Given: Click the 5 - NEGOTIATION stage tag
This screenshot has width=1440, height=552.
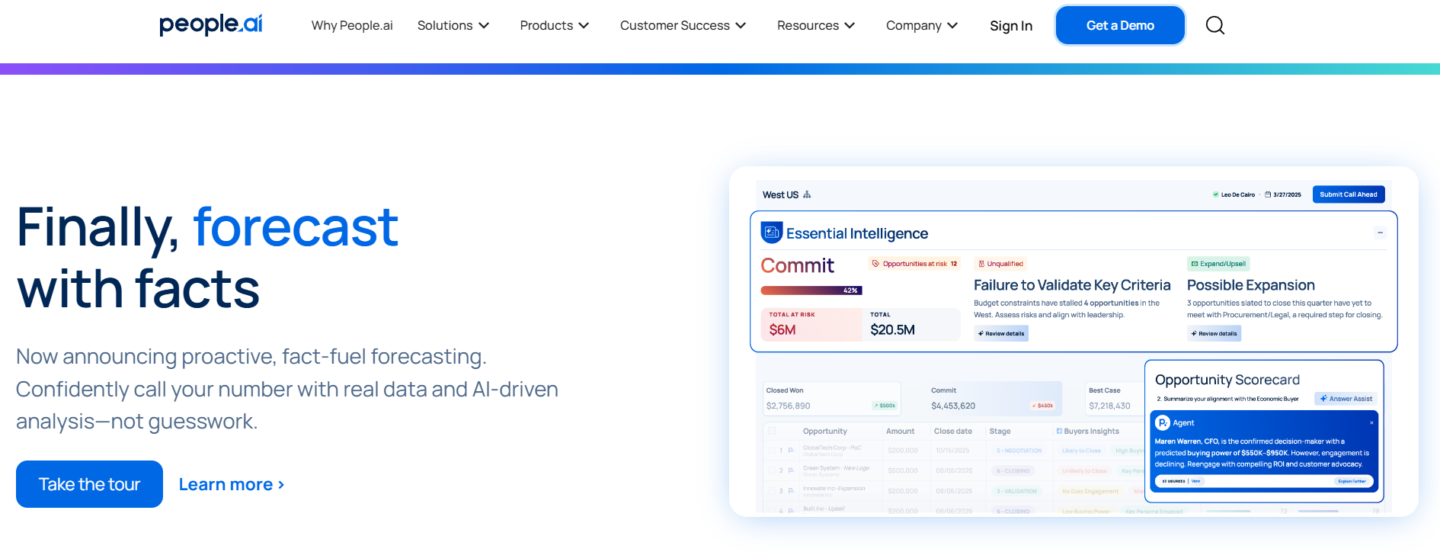Looking at the screenshot, I should (x=1018, y=451).
